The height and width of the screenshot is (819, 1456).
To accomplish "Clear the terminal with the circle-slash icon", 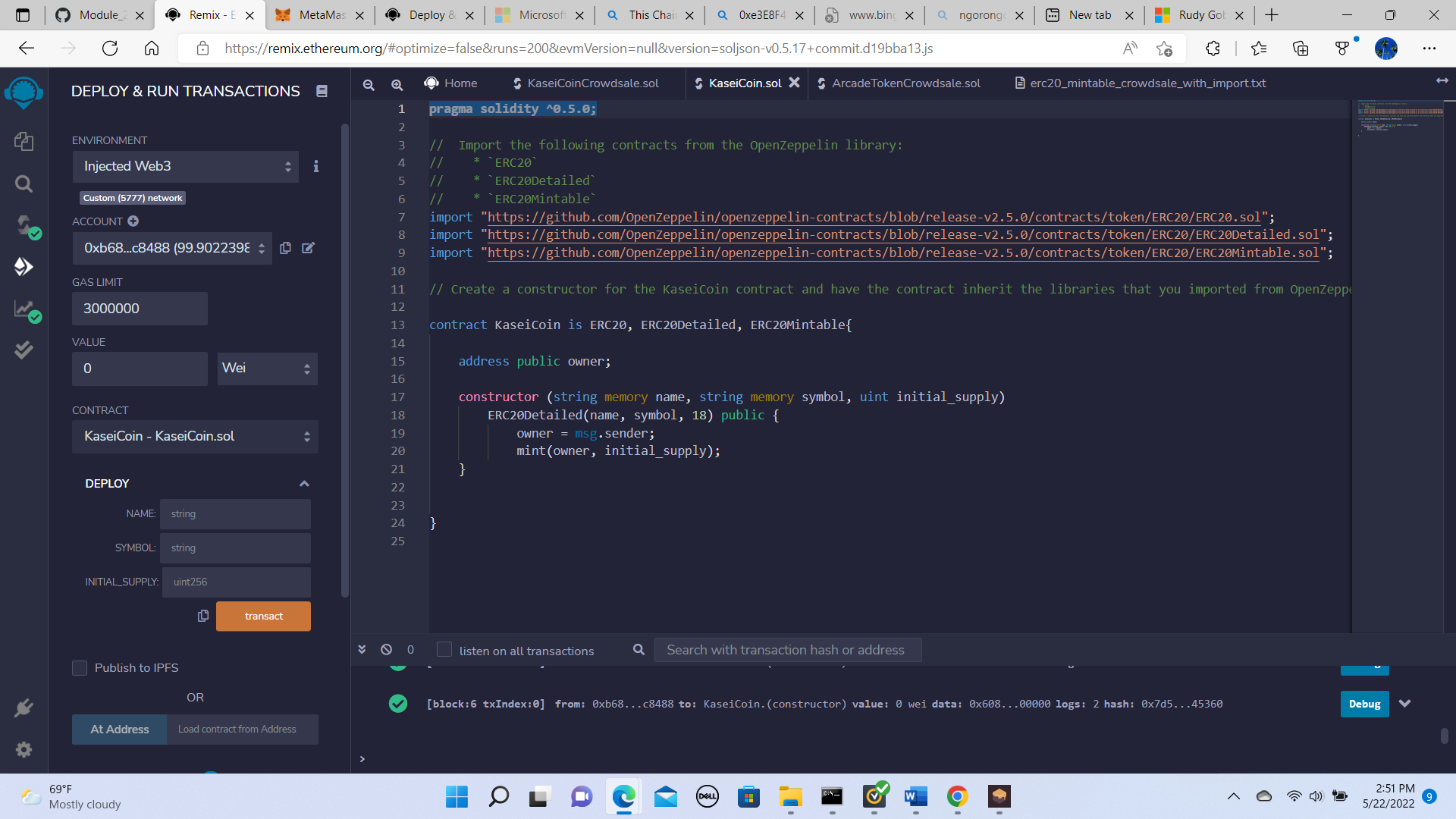I will (386, 649).
